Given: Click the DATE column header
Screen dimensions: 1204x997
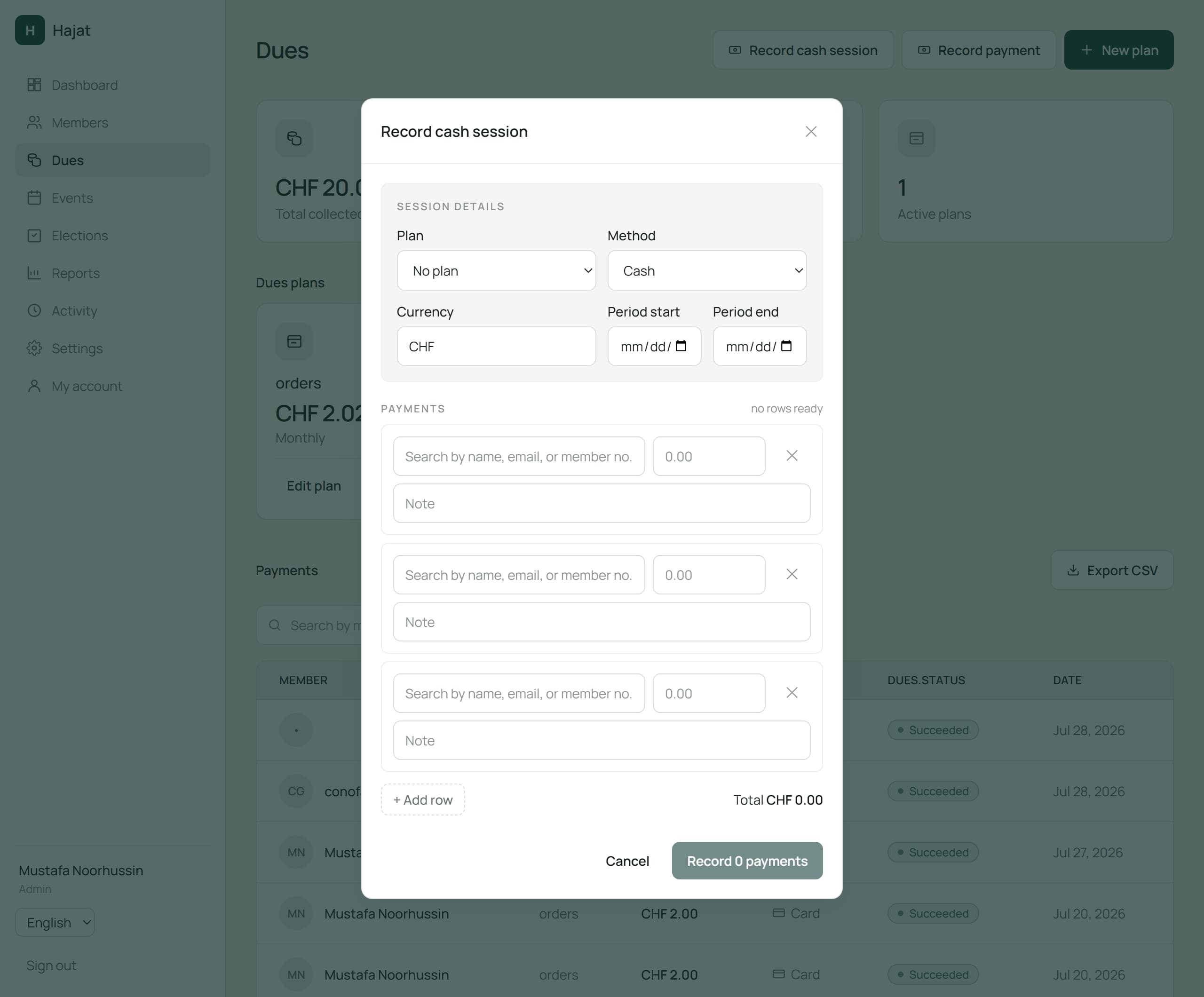Looking at the screenshot, I should coord(1067,680).
